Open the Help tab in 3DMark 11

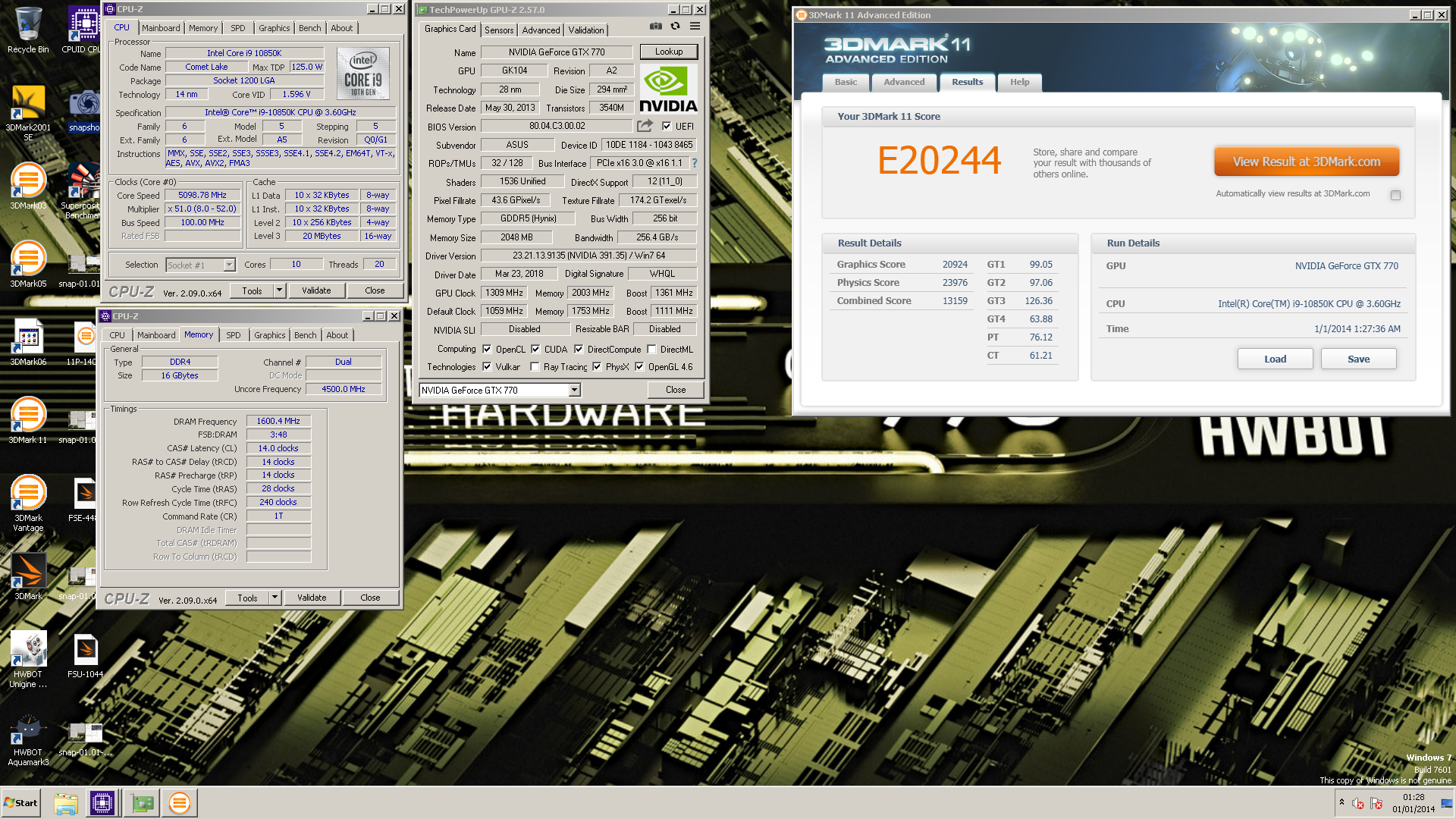(1019, 82)
